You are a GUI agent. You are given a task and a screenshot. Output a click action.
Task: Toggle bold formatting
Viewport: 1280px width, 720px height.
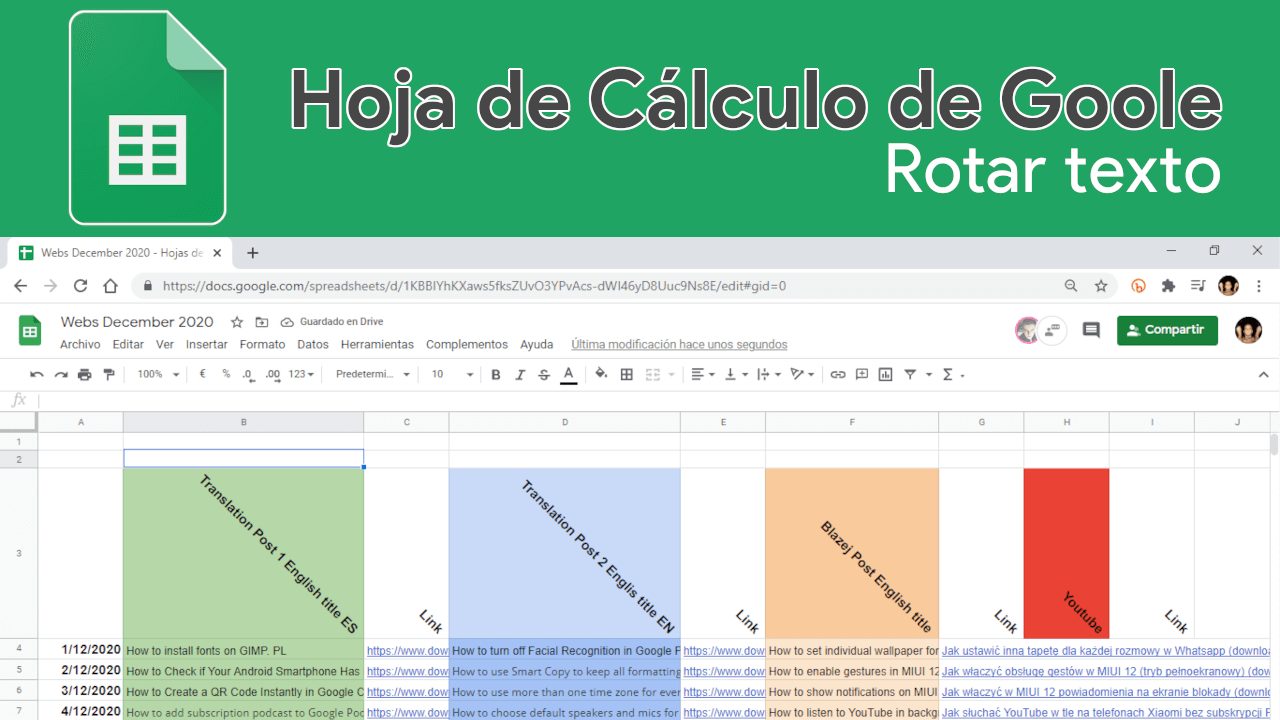pyautogui.click(x=495, y=374)
